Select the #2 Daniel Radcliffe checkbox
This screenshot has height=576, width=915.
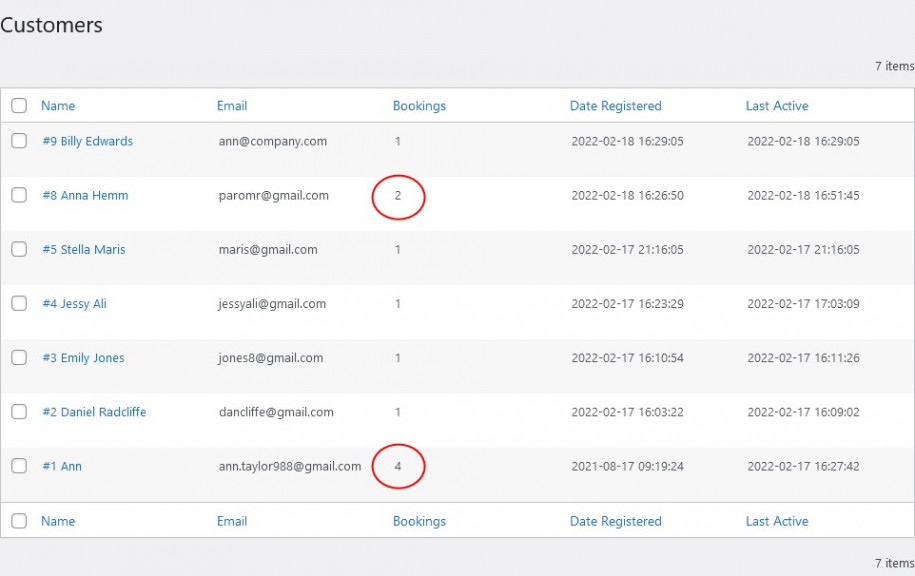(x=18, y=411)
